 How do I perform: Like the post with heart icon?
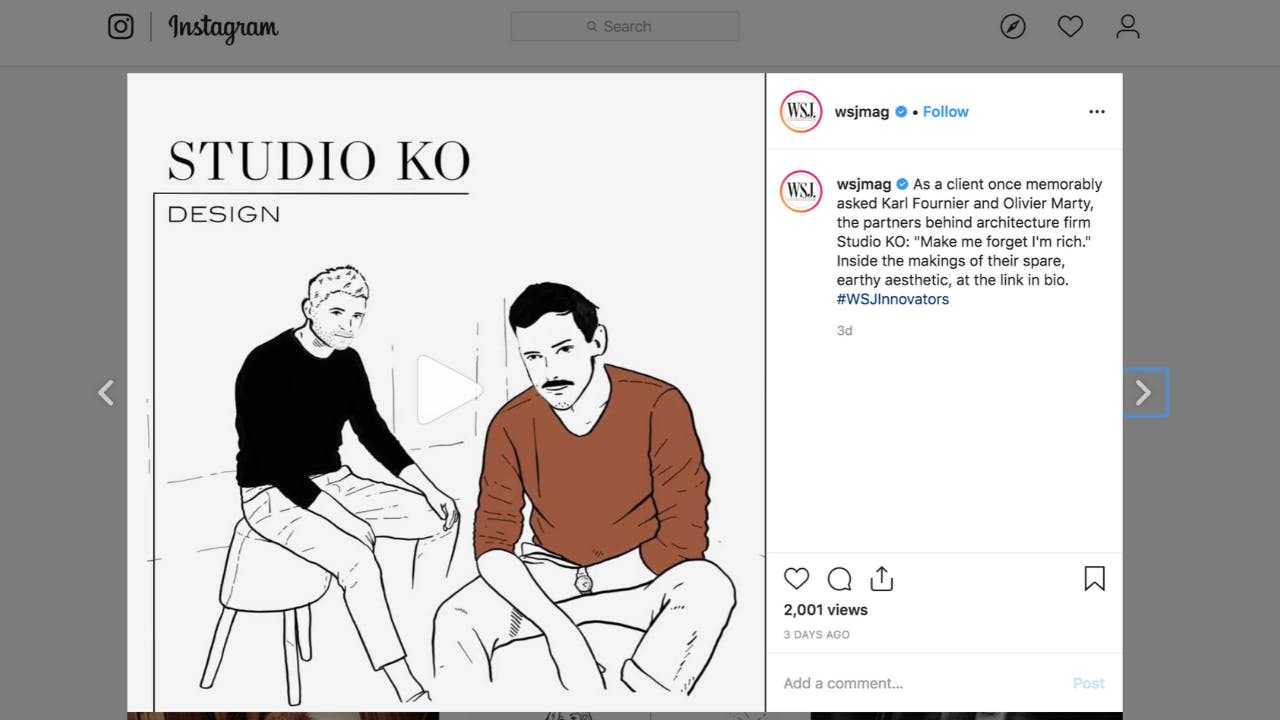click(796, 578)
